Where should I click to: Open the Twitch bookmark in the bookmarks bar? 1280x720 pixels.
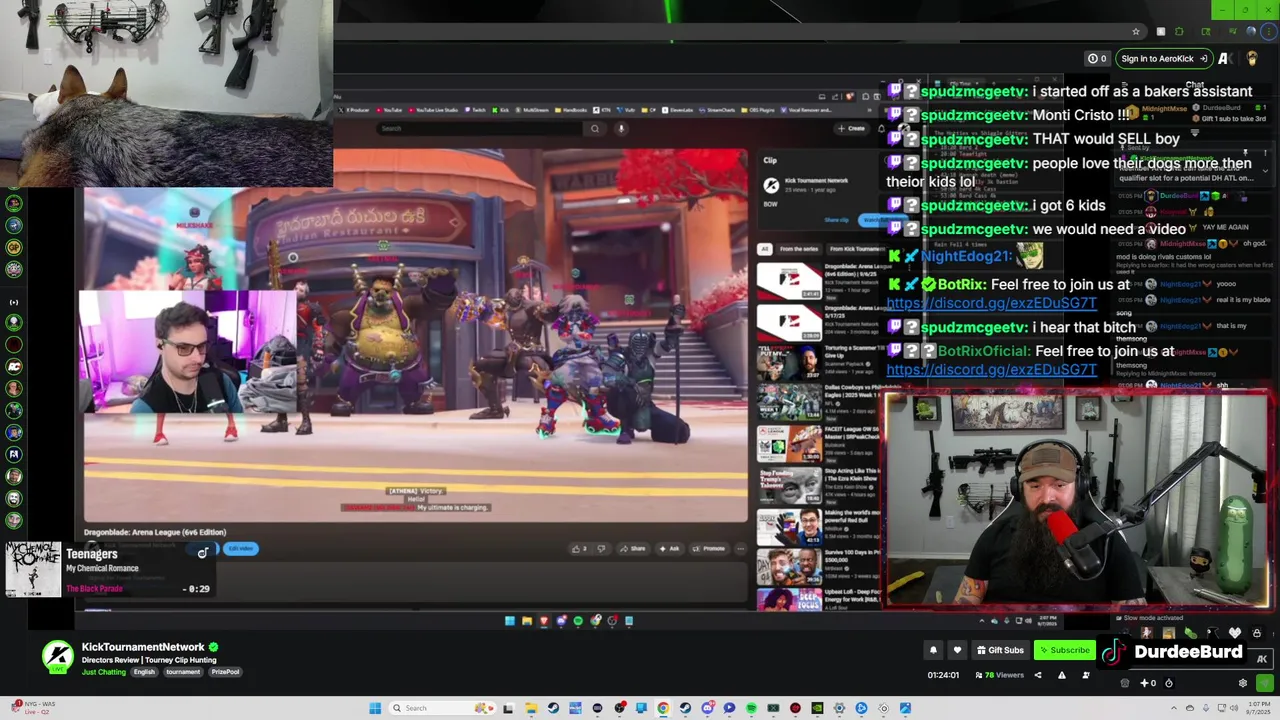[476, 110]
